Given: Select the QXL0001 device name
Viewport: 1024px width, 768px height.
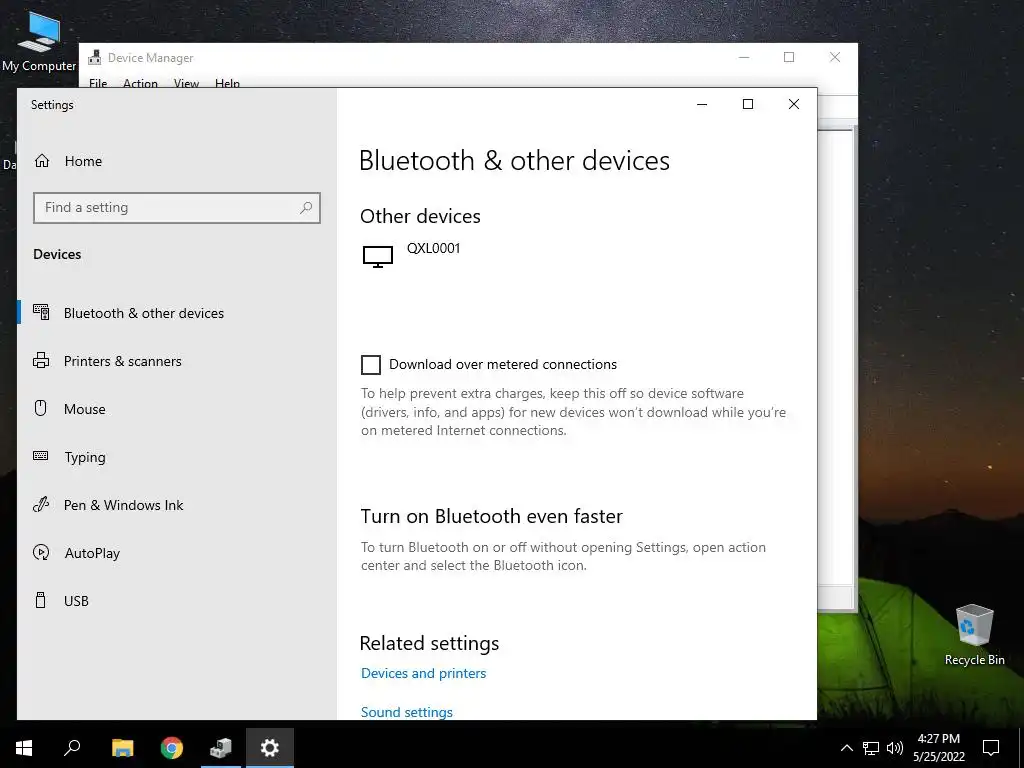Looking at the screenshot, I should [x=434, y=248].
